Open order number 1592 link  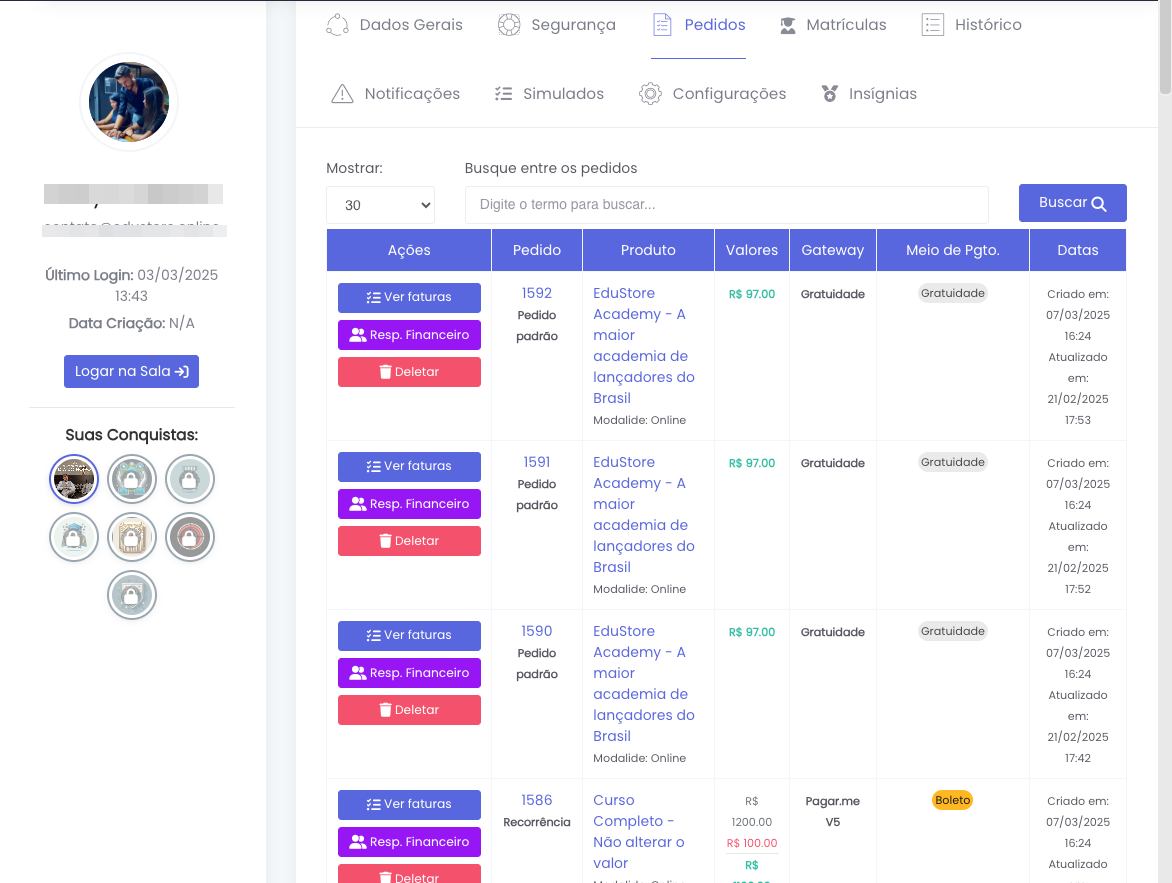coord(537,293)
